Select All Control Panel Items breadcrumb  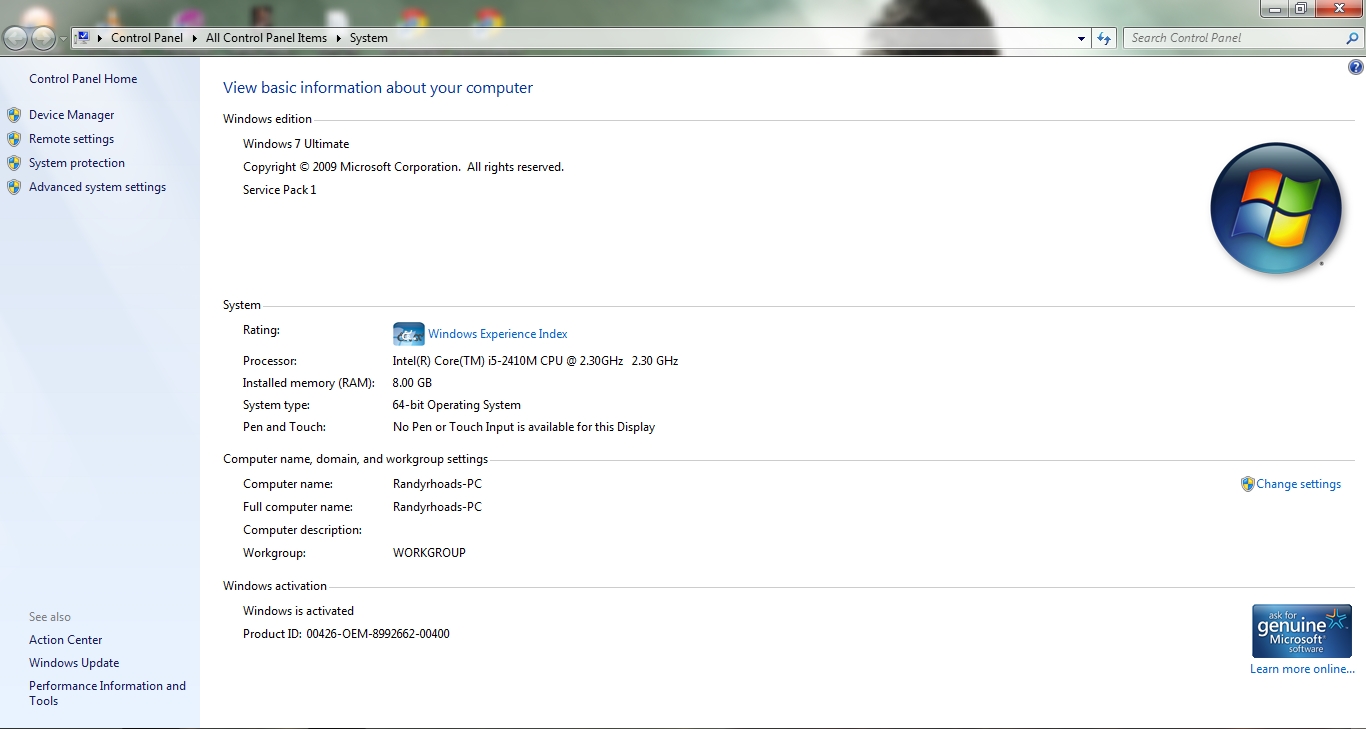(266, 38)
